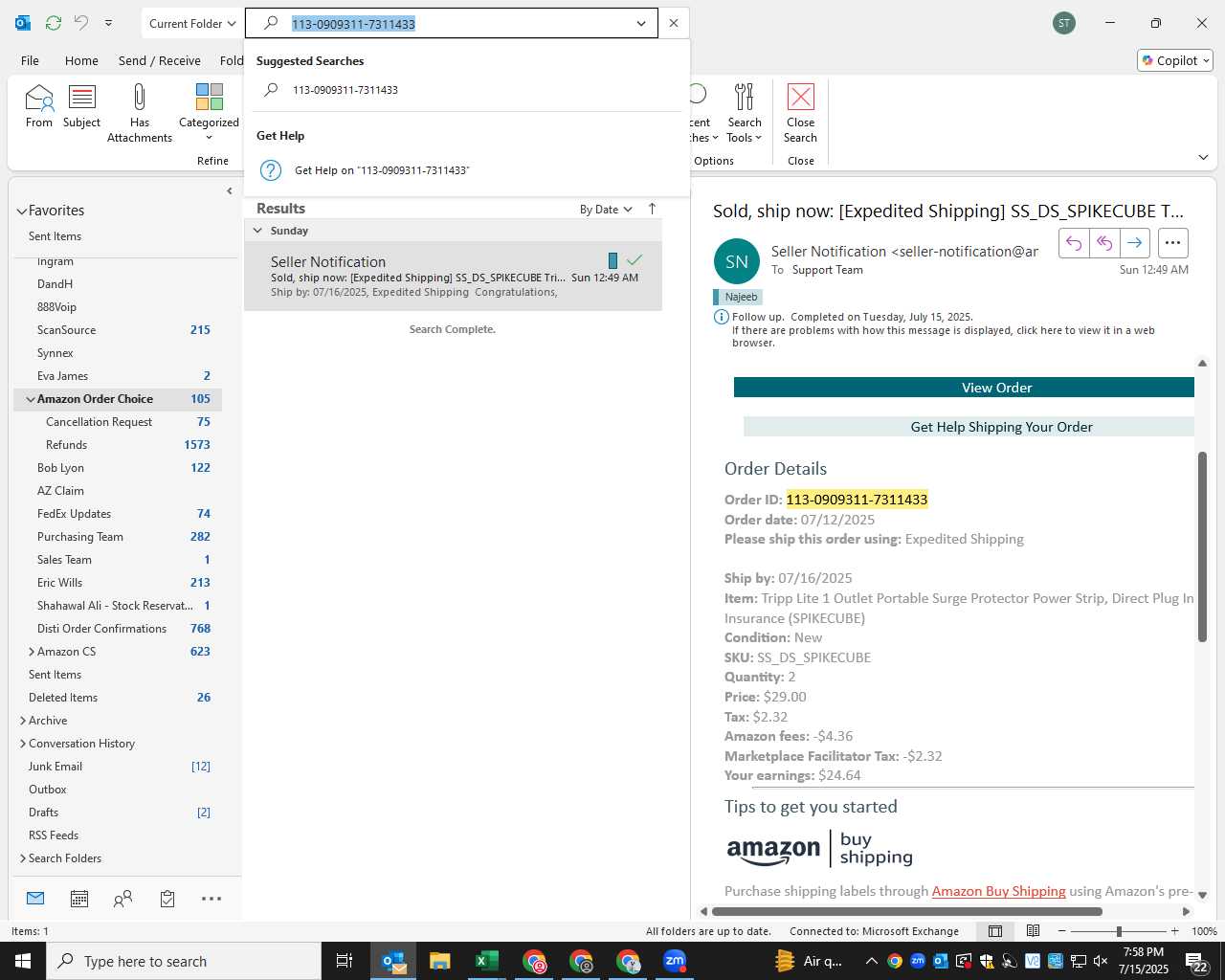Switch to Tasks view icon

coord(167,899)
